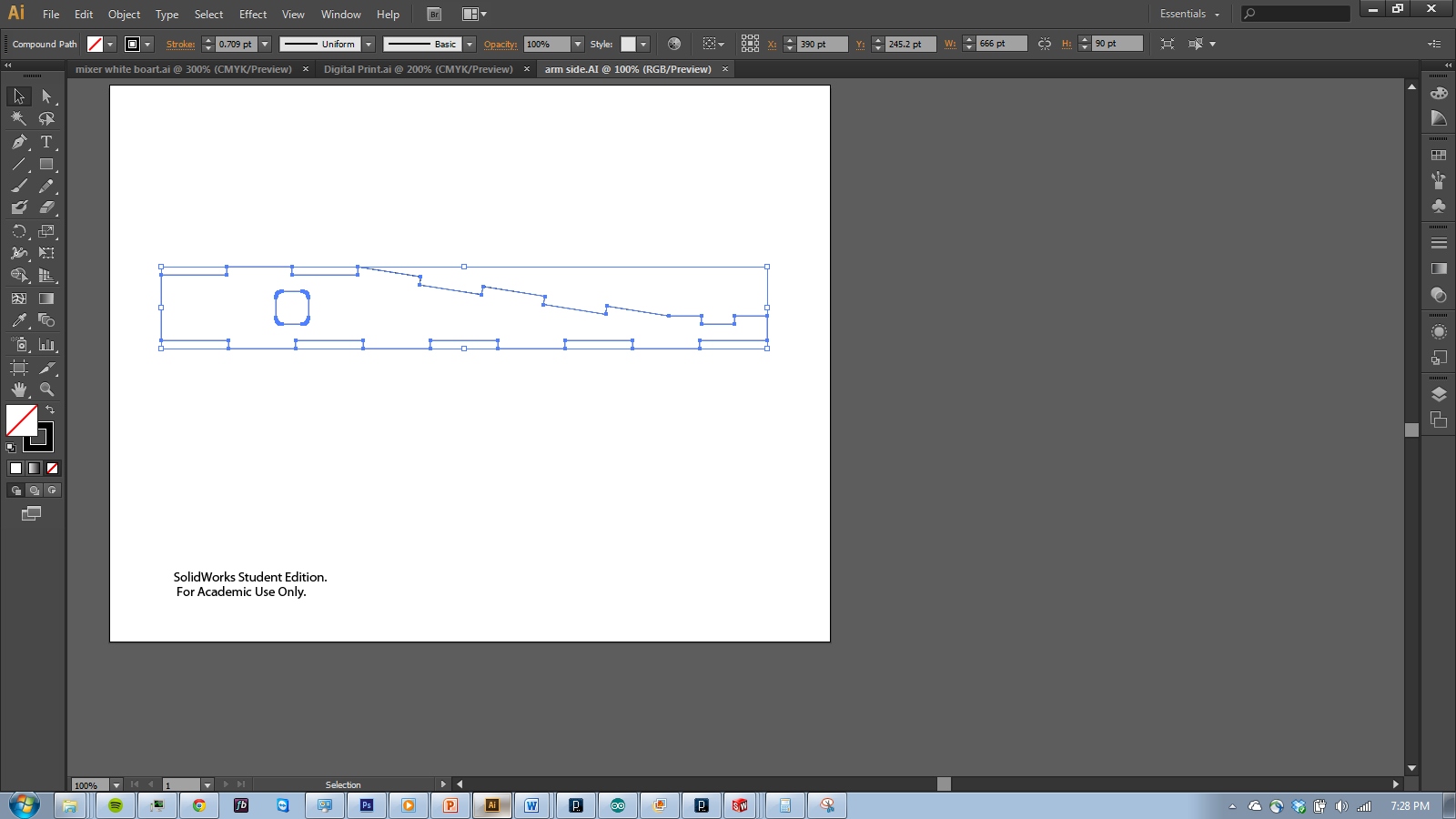Open the Basic brush definition dropdown
This screenshot has height=819, width=1456.
470,44
